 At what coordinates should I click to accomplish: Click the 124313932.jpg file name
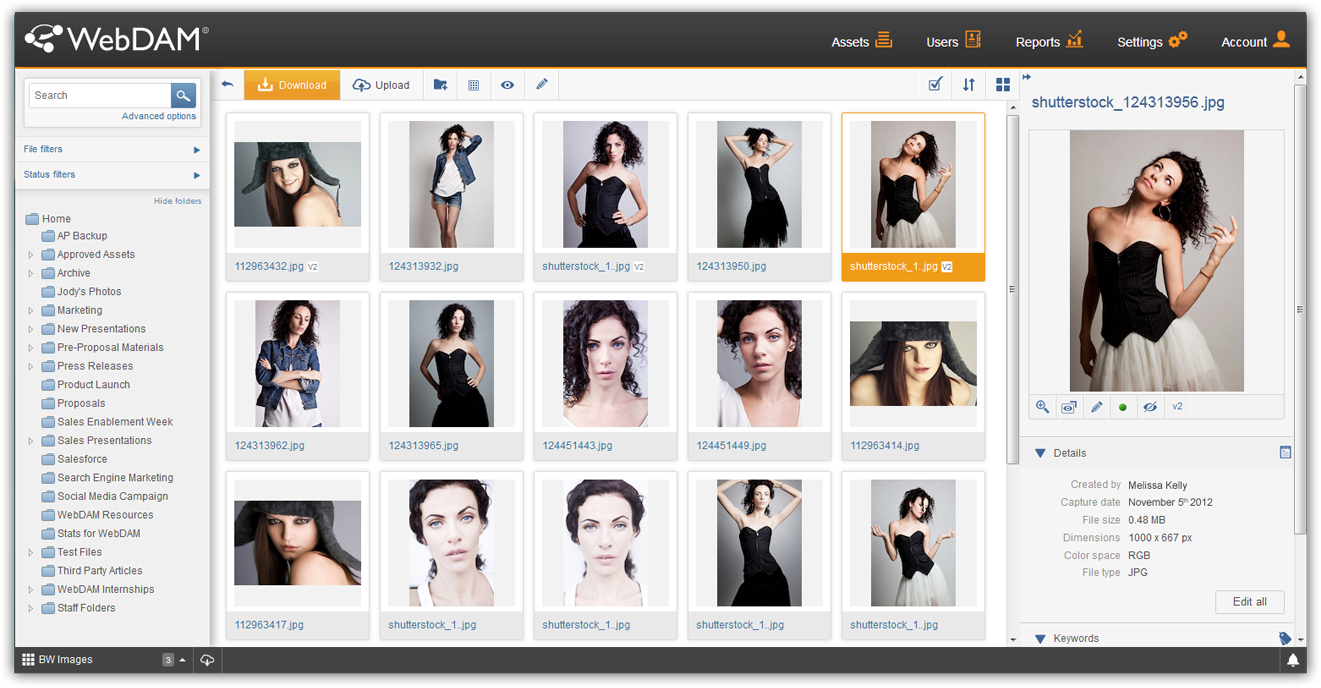(424, 267)
